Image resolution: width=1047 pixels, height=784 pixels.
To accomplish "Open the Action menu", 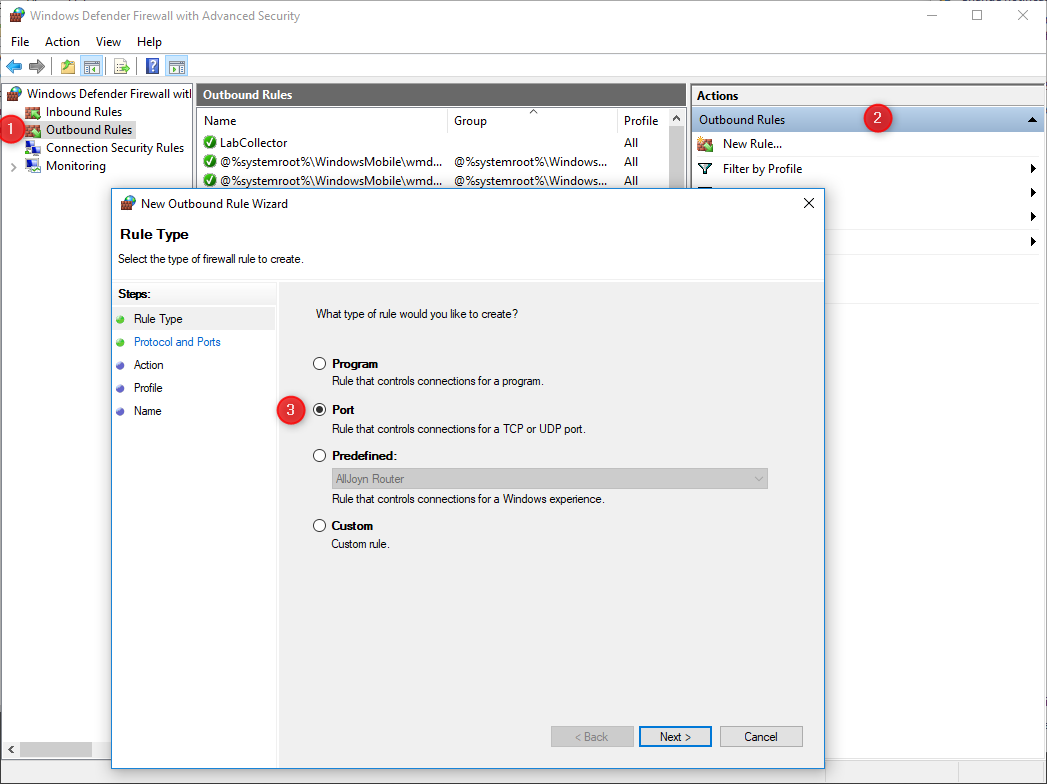I will coord(62,41).
